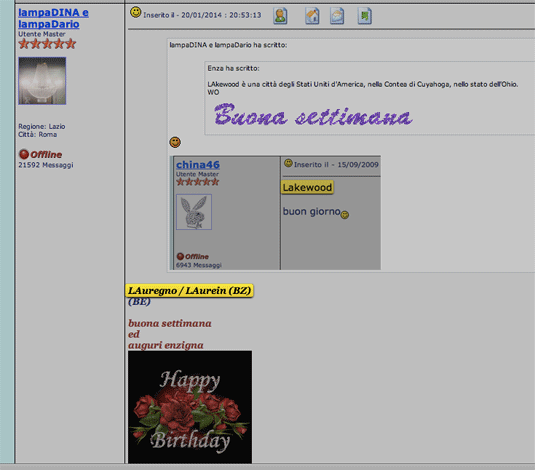The width and height of the screenshot is (535, 470).
Task: Open the china46 username link
Action: click(198, 165)
